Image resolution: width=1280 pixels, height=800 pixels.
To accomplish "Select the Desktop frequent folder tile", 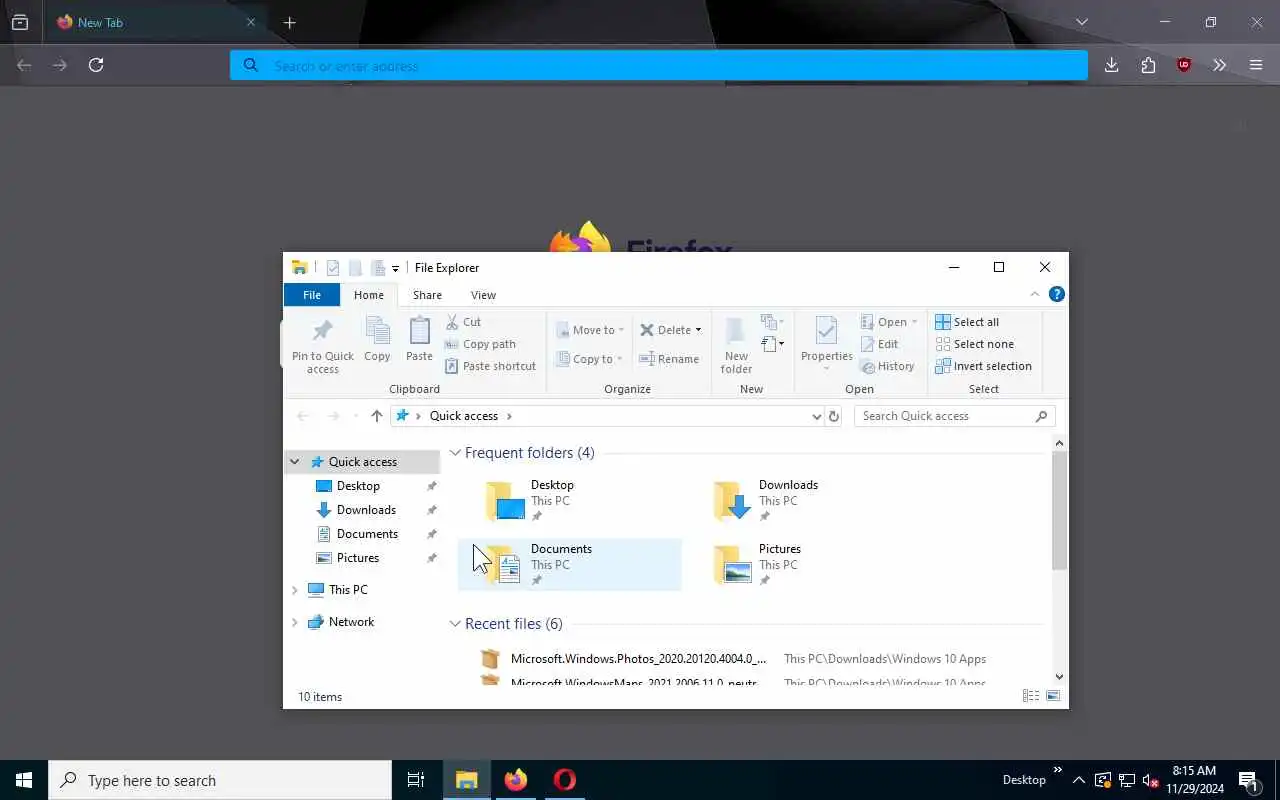I will [x=569, y=500].
